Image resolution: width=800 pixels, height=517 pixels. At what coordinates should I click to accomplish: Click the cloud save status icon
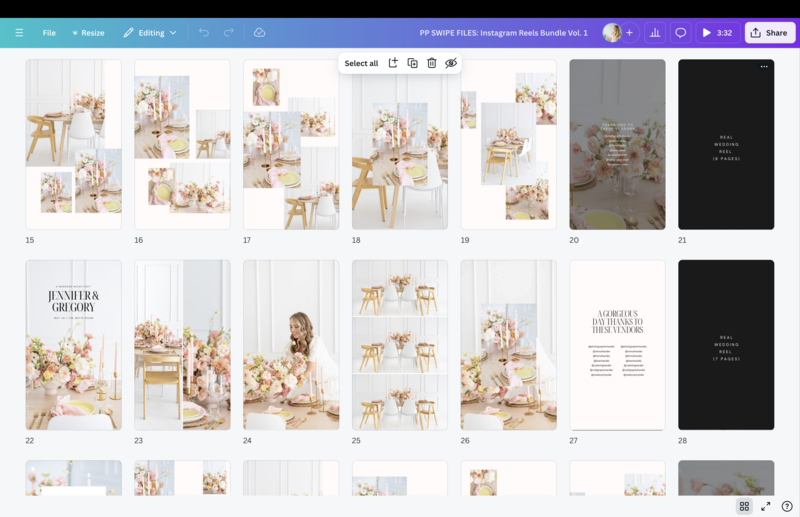[259, 33]
